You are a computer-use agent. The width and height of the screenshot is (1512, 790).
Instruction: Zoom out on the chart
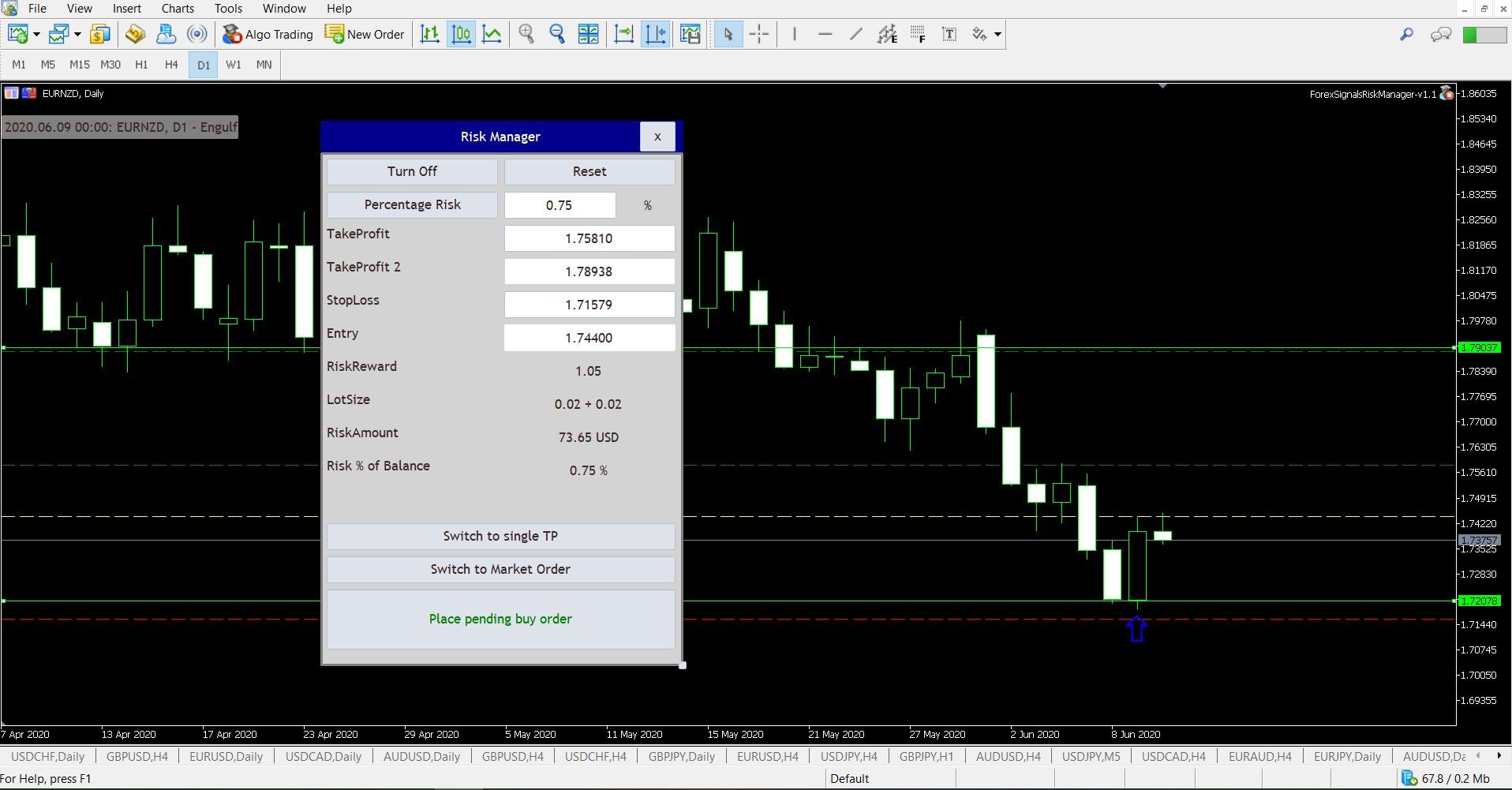[557, 34]
